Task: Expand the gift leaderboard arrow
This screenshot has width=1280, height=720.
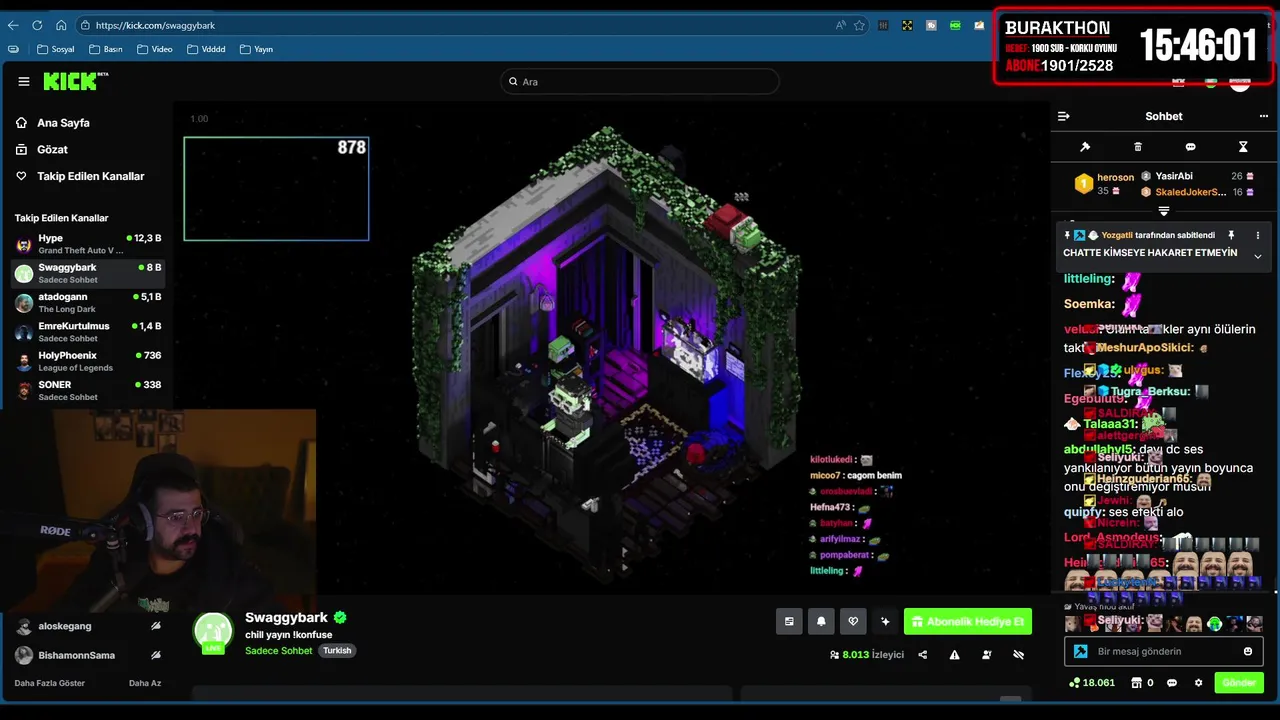Action: (1164, 211)
